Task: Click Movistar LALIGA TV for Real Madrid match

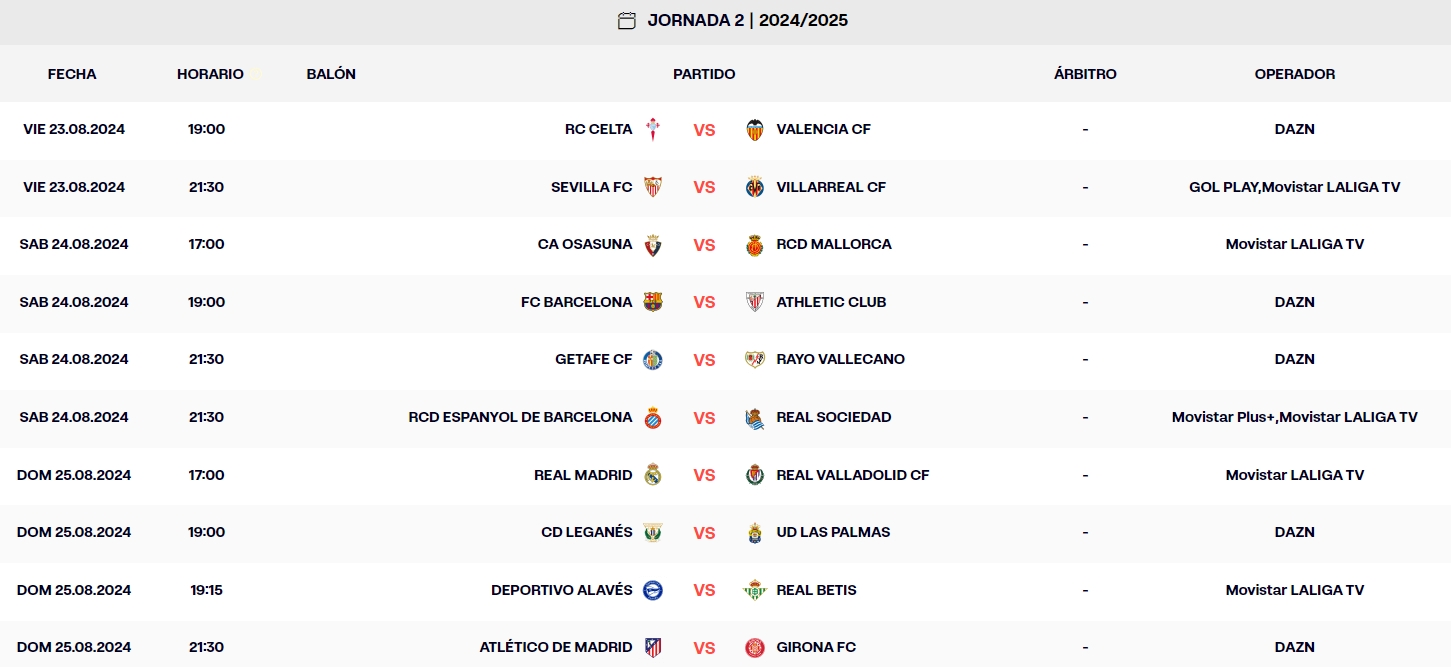Action: pos(1294,475)
